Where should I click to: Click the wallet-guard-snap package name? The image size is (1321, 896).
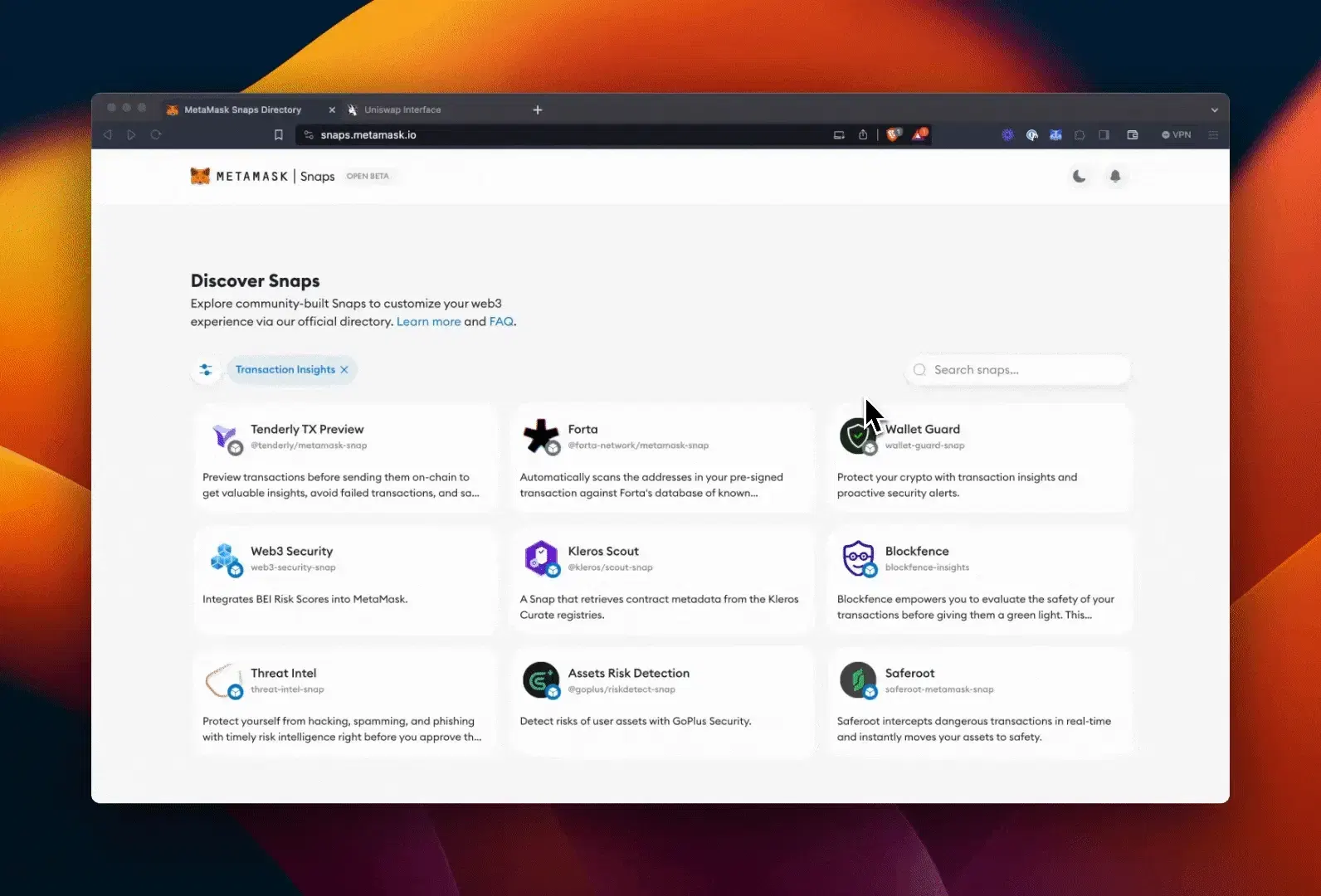924,446
